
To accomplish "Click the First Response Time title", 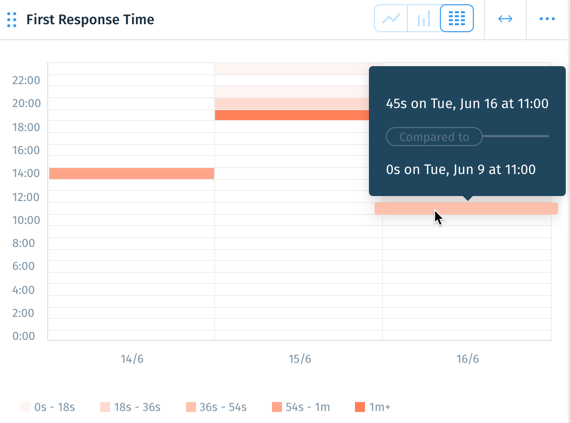I will (x=90, y=19).
